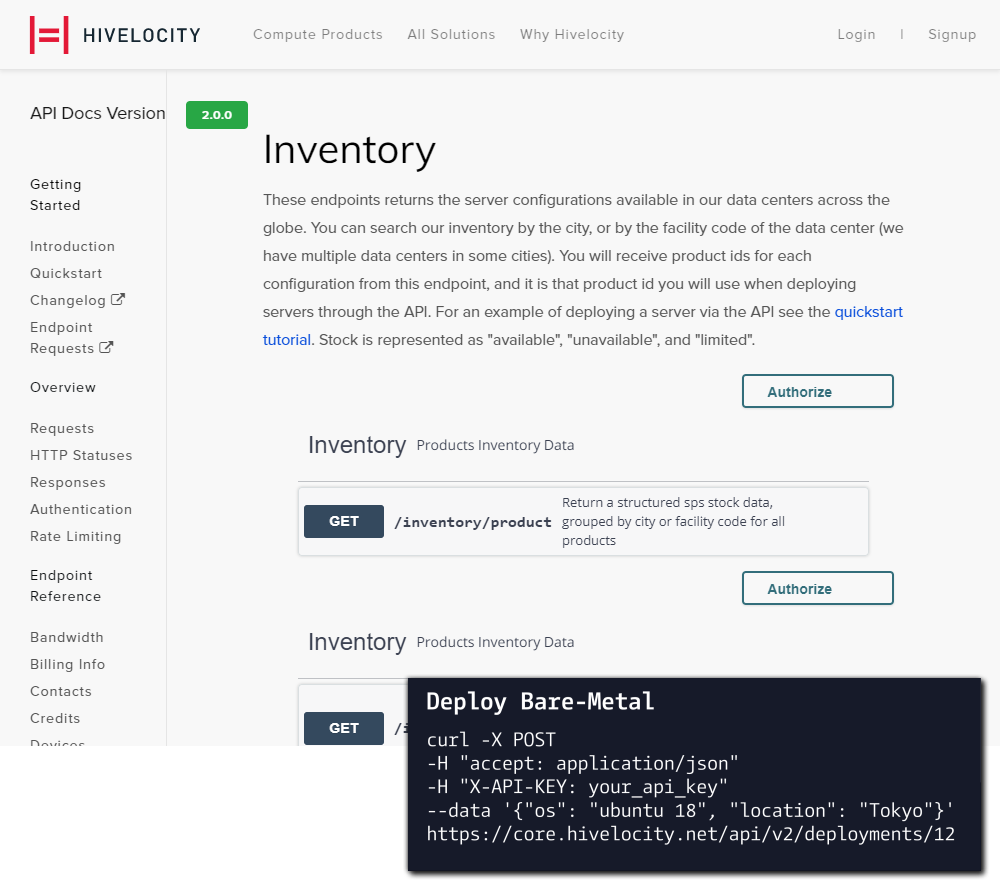The height and width of the screenshot is (880, 1000).
Task: Navigate to Quickstart in the sidebar
Action: [66, 273]
